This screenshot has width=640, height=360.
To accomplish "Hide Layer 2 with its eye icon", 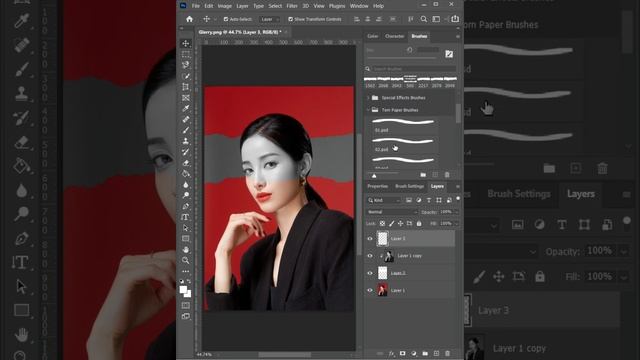I will point(370,273).
